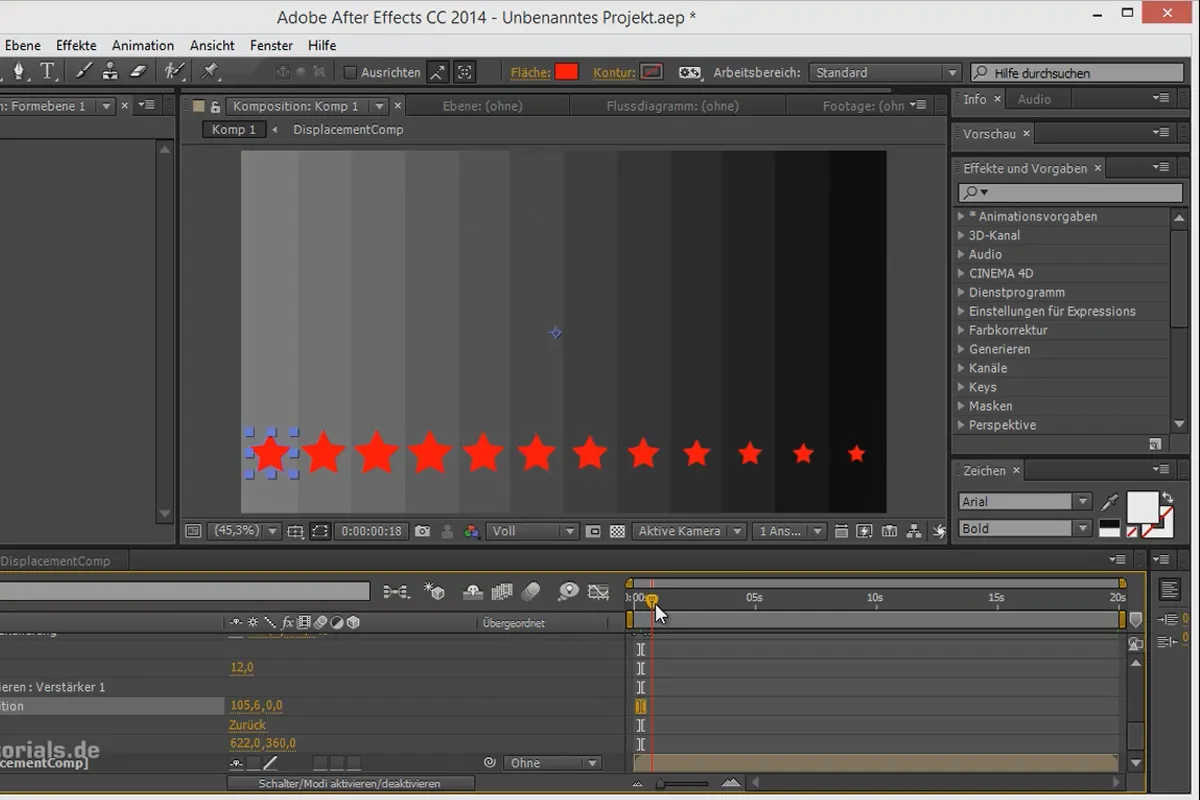Viewport: 1200px width, 800px height.
Task: Open the graph editor icon
Action: 598,592
